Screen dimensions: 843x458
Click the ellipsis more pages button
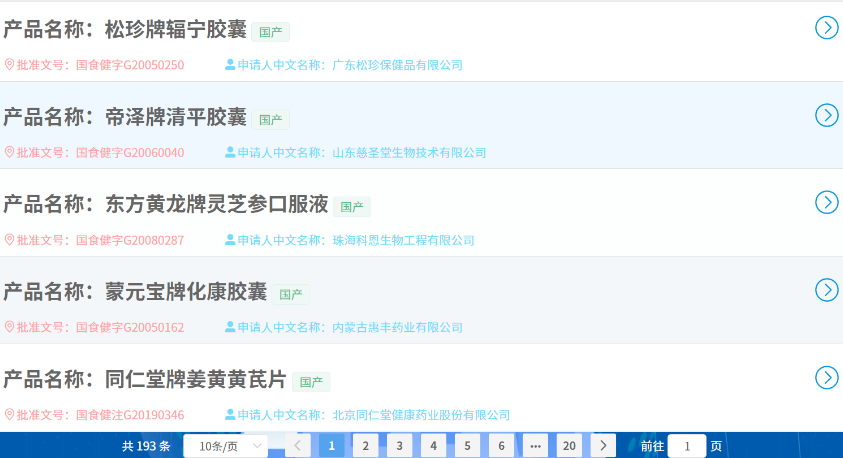coord(535,446)
